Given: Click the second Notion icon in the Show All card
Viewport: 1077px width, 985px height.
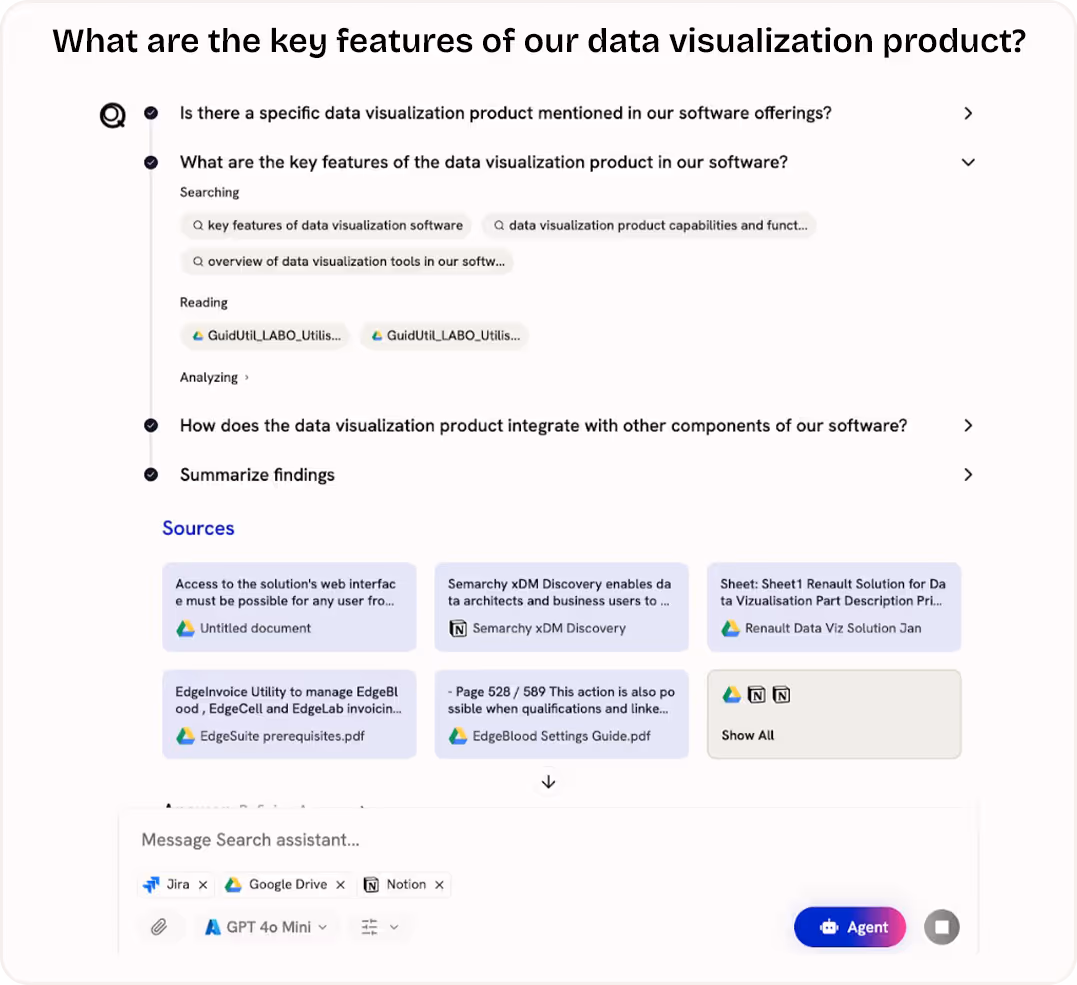Looking at the screenshot, I should [781, 695].
